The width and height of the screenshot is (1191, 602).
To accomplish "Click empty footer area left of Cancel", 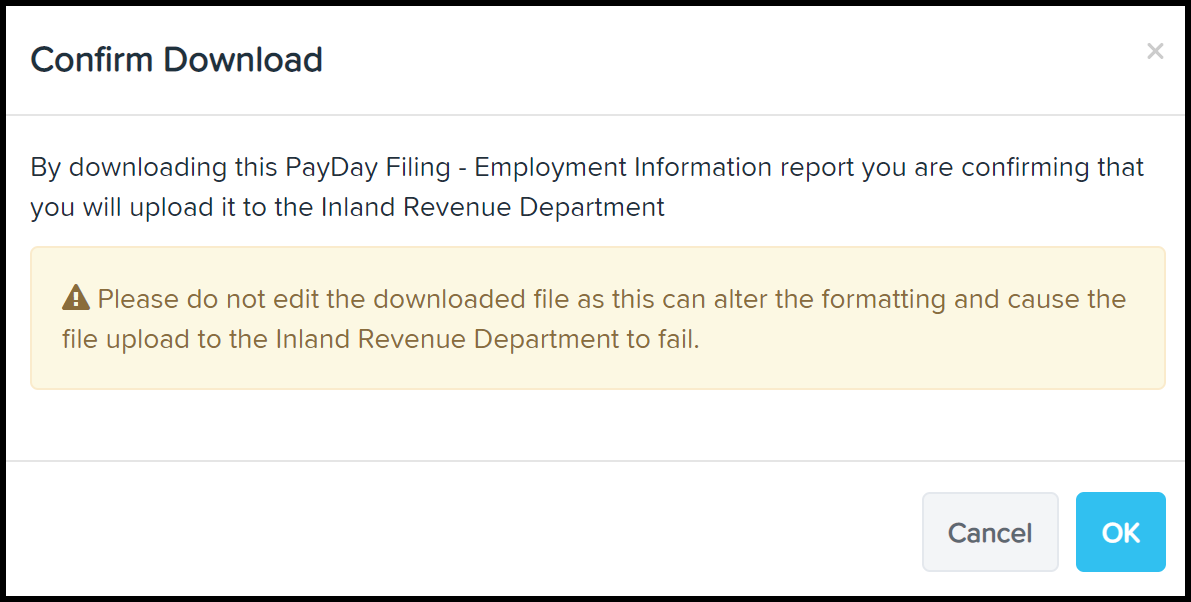I will click(456, 531).
